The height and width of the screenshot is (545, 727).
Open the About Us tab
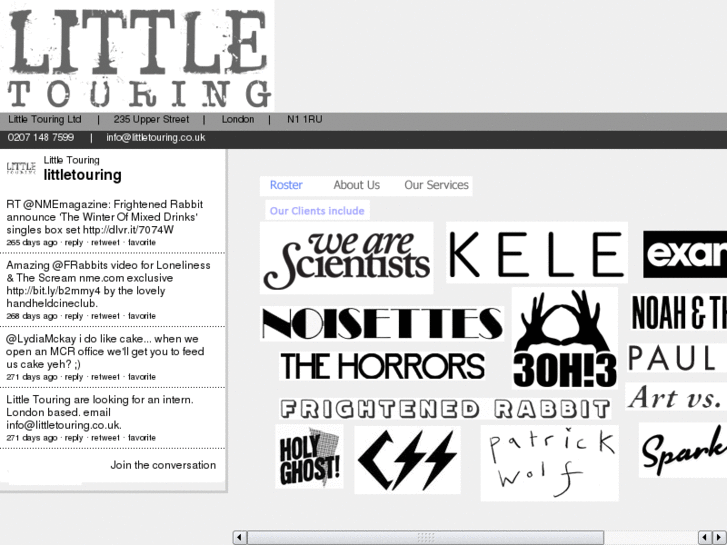[x=357, y=185]
